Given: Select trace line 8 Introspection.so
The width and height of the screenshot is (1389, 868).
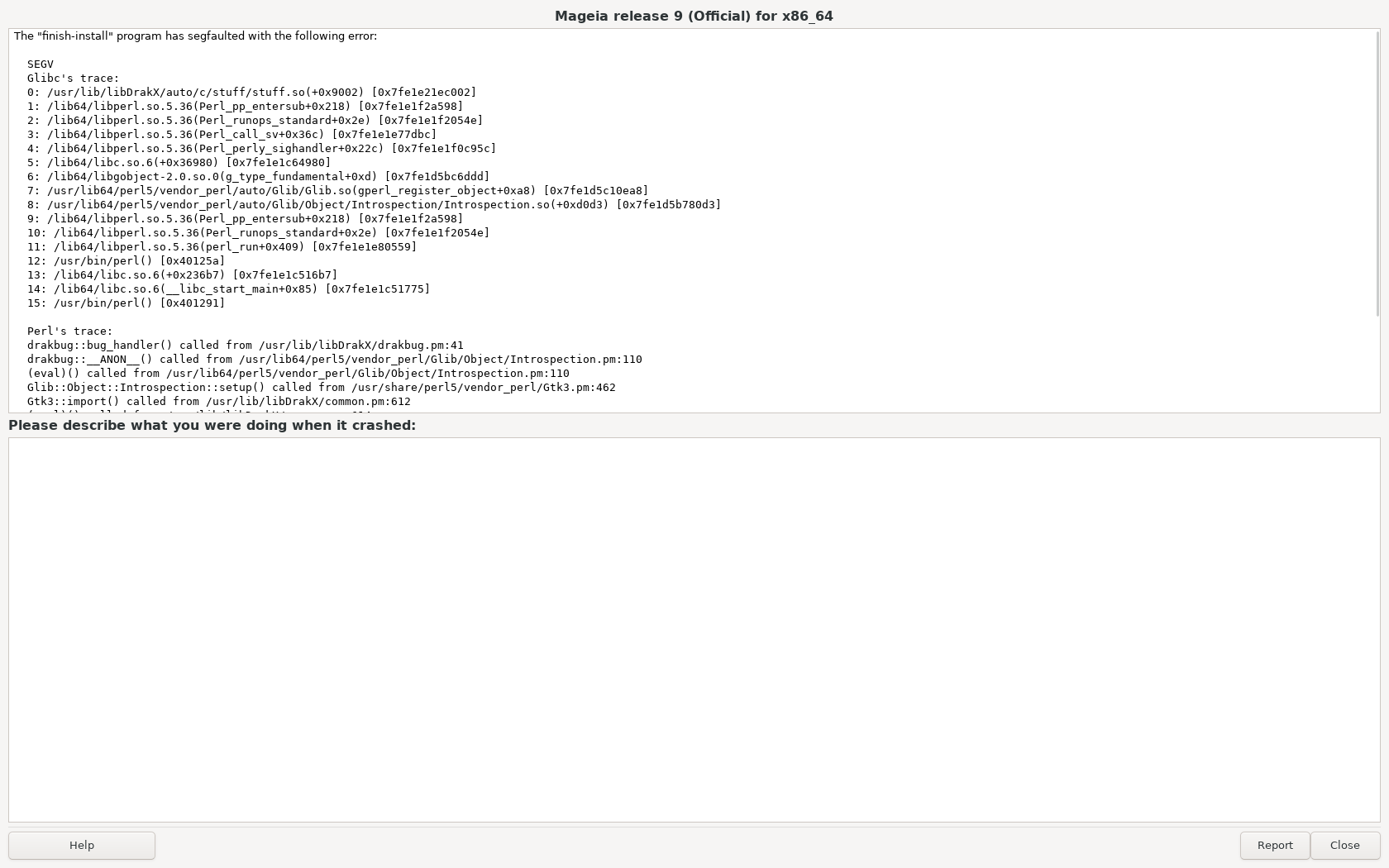Looking at the screenshot, I should coord(374,204).
